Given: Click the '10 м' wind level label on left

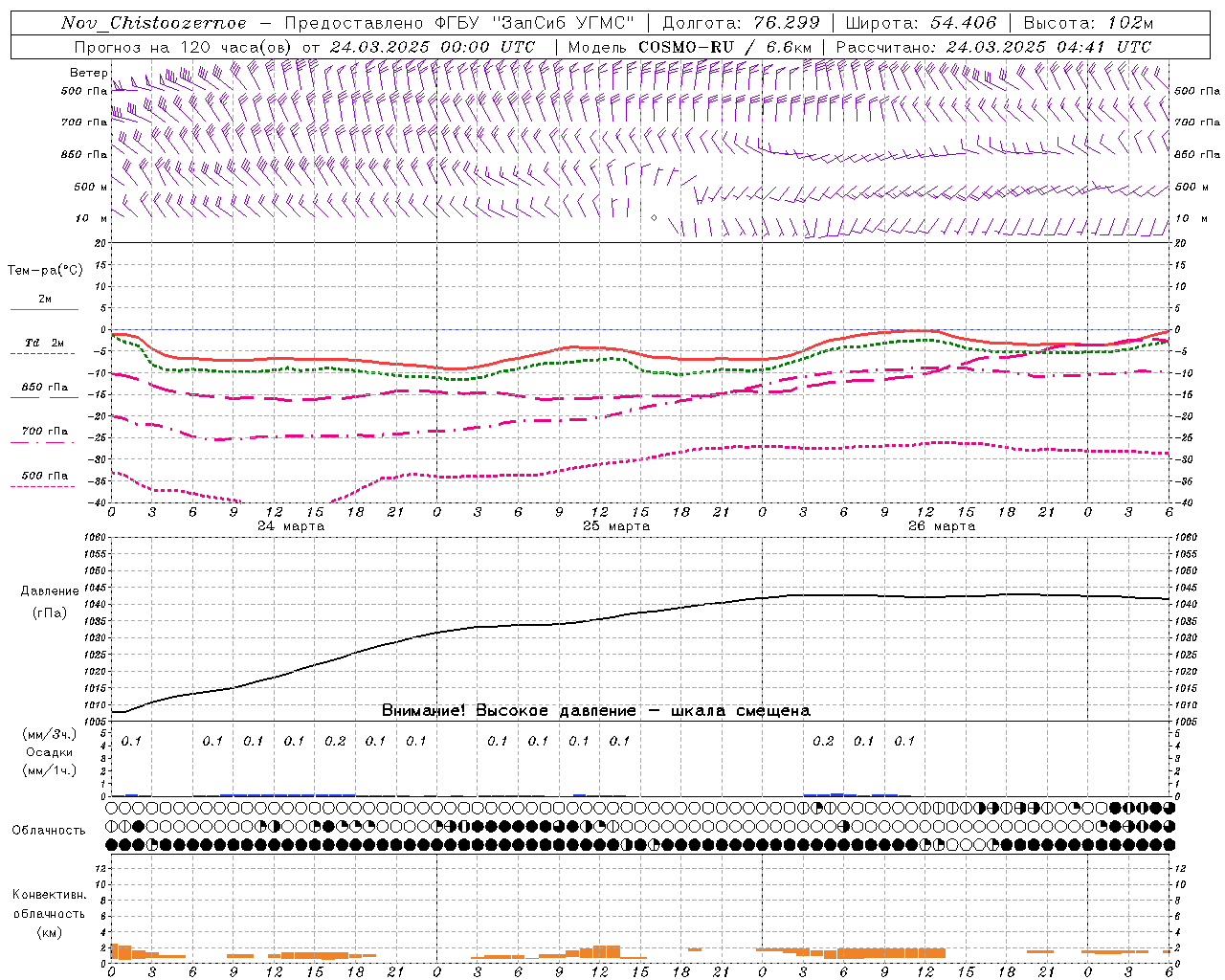Looking at the screenshot, I should click(x=92, y=218).
